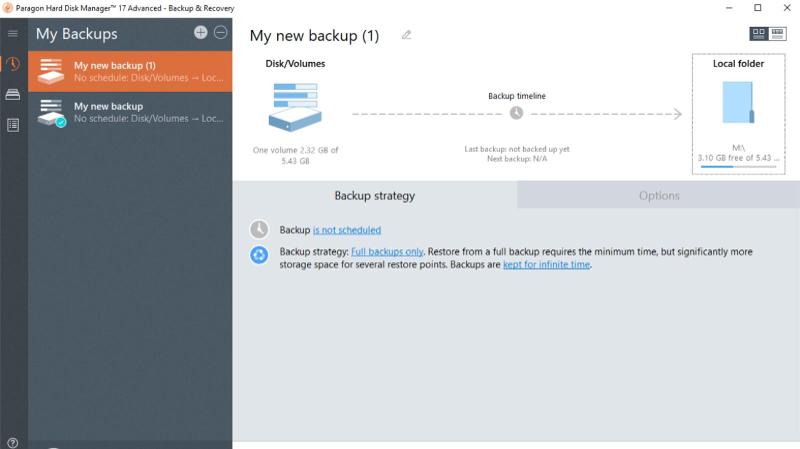Switch to Backup strategy tab
Viewport: 800px width, 449px height.
point(374,195)
